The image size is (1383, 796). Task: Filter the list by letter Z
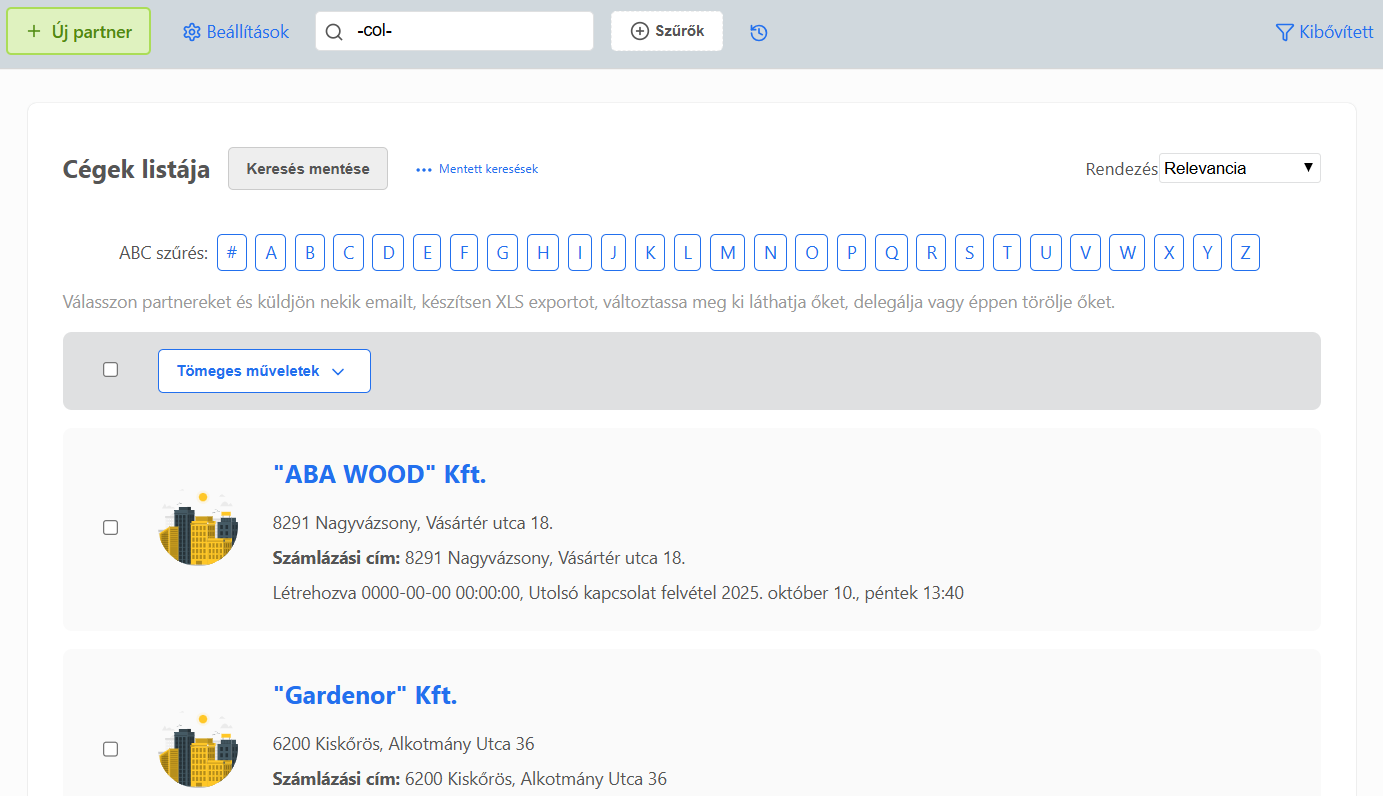pos(1245,253)
